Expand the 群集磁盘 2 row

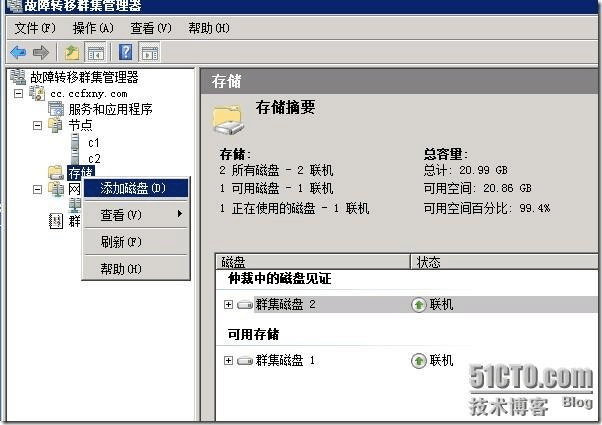pyautogui.click(x=228, y=304)
